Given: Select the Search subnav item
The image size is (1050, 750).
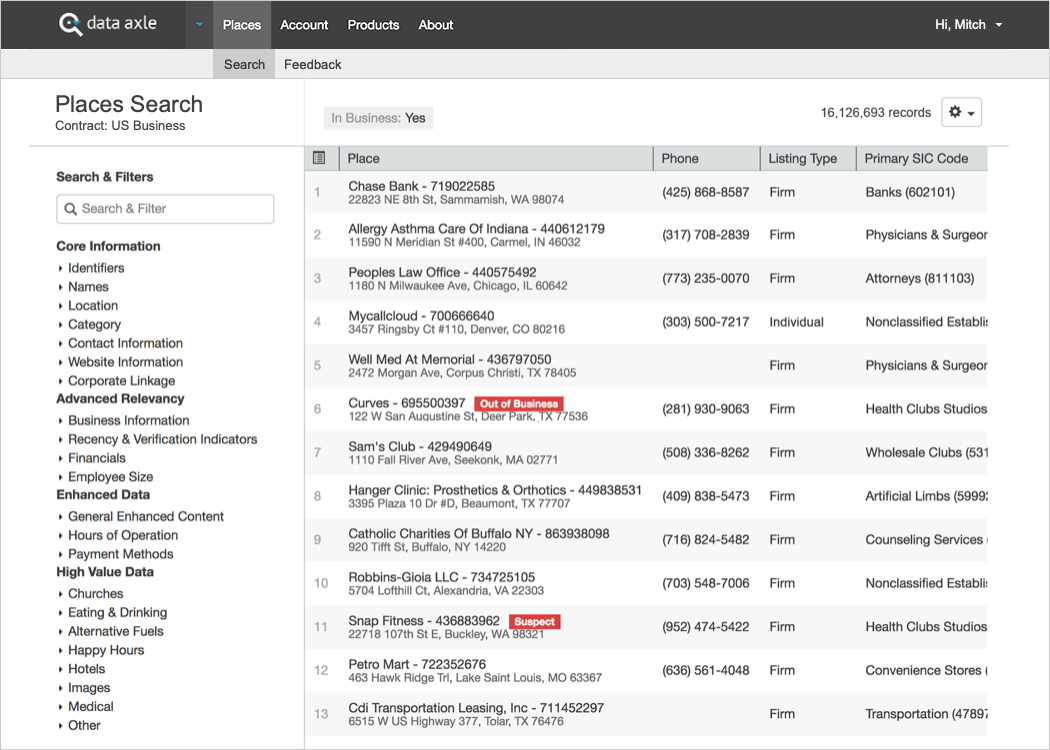Looking at the screenshot, I should click(x=244, y=64).
